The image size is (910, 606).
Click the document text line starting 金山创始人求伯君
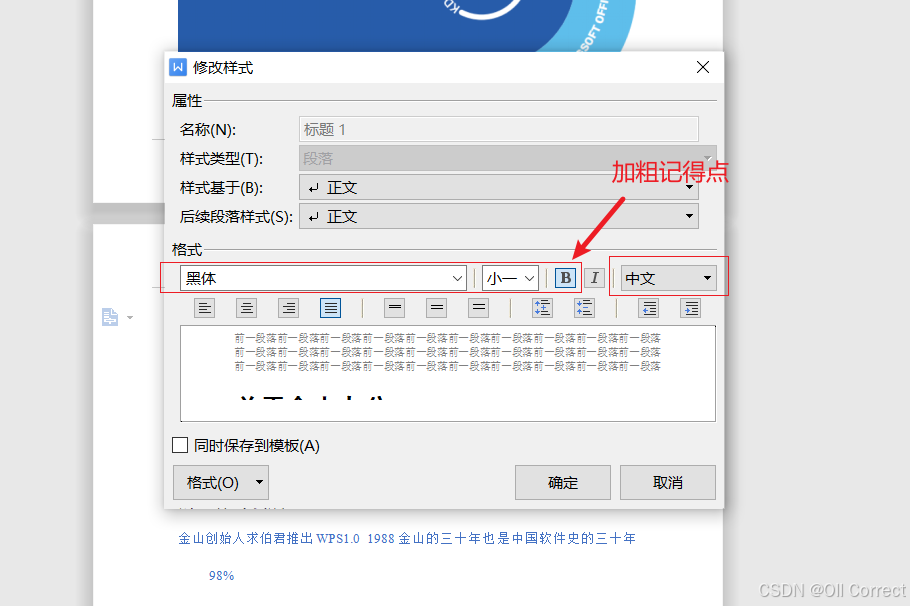point(407,539)
